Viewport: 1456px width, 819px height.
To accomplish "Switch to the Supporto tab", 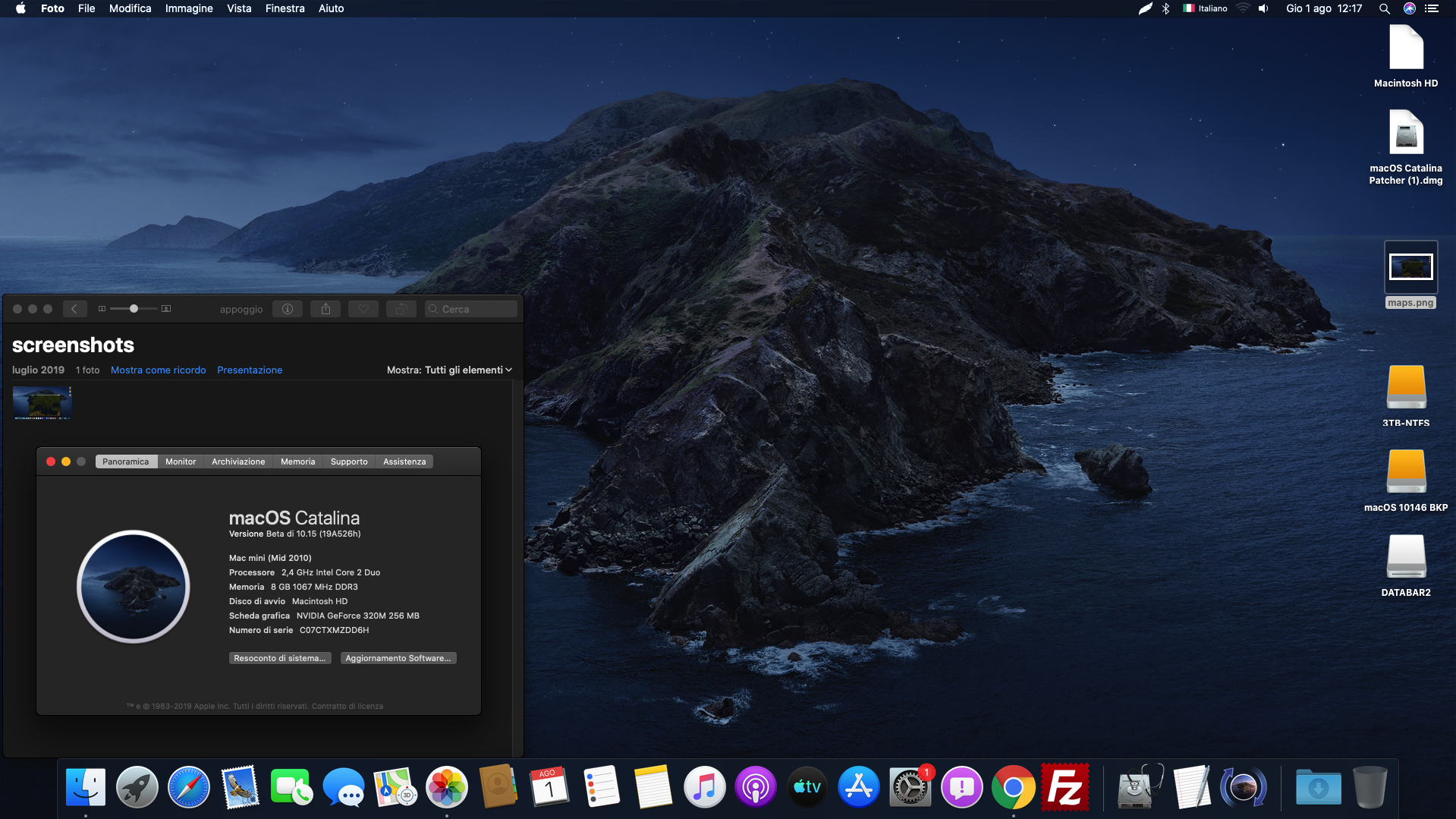I will [x=349, y=461].
